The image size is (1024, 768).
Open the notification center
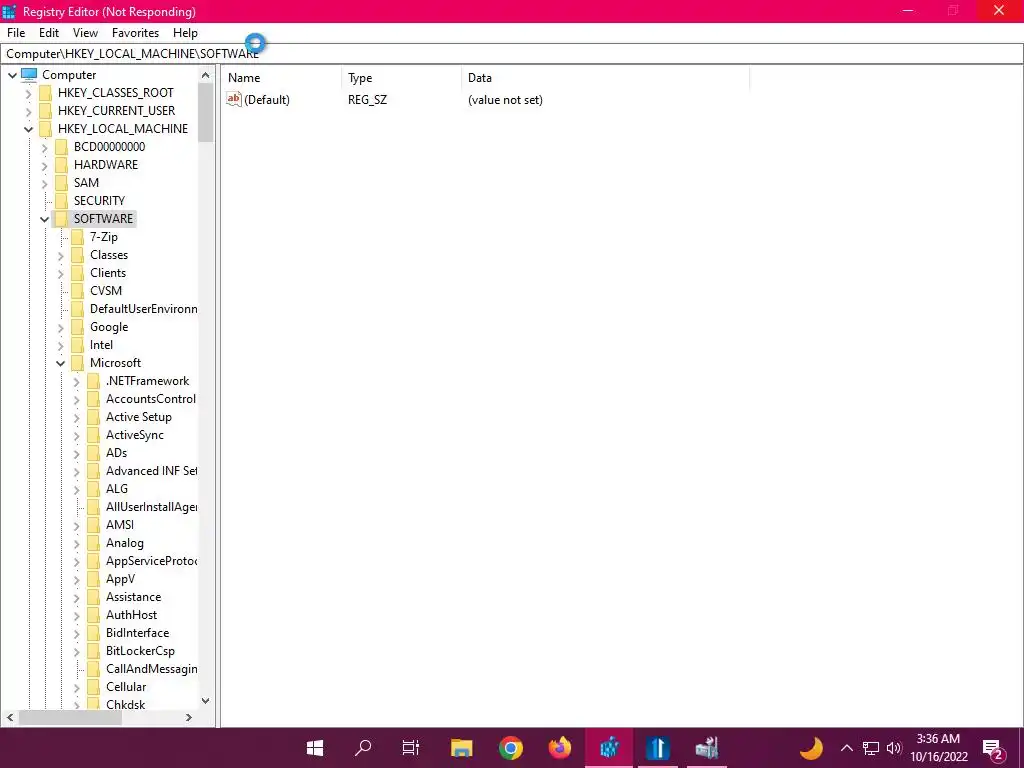[993, 748]
